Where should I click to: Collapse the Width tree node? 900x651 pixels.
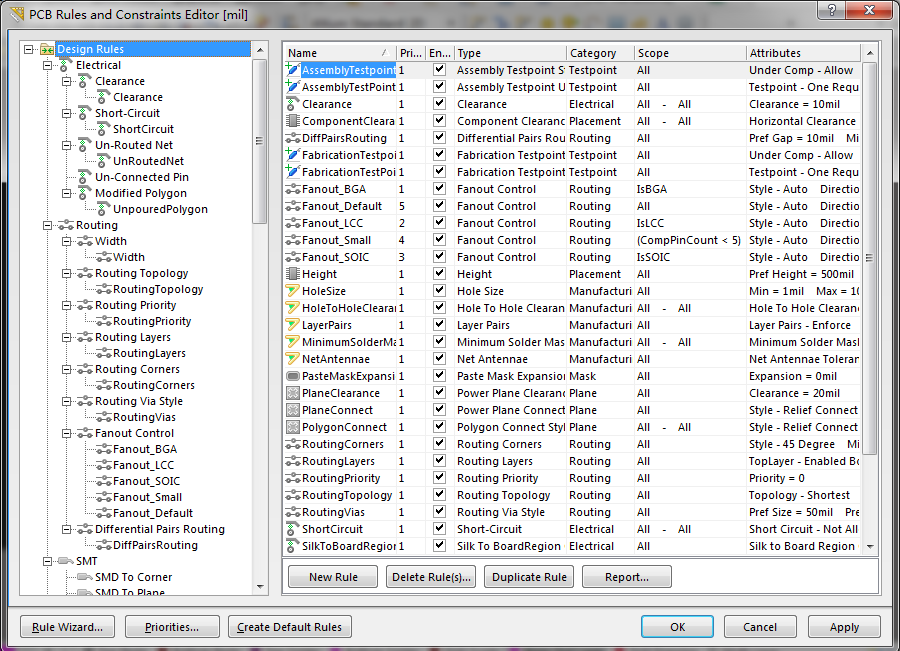point(66,242)
